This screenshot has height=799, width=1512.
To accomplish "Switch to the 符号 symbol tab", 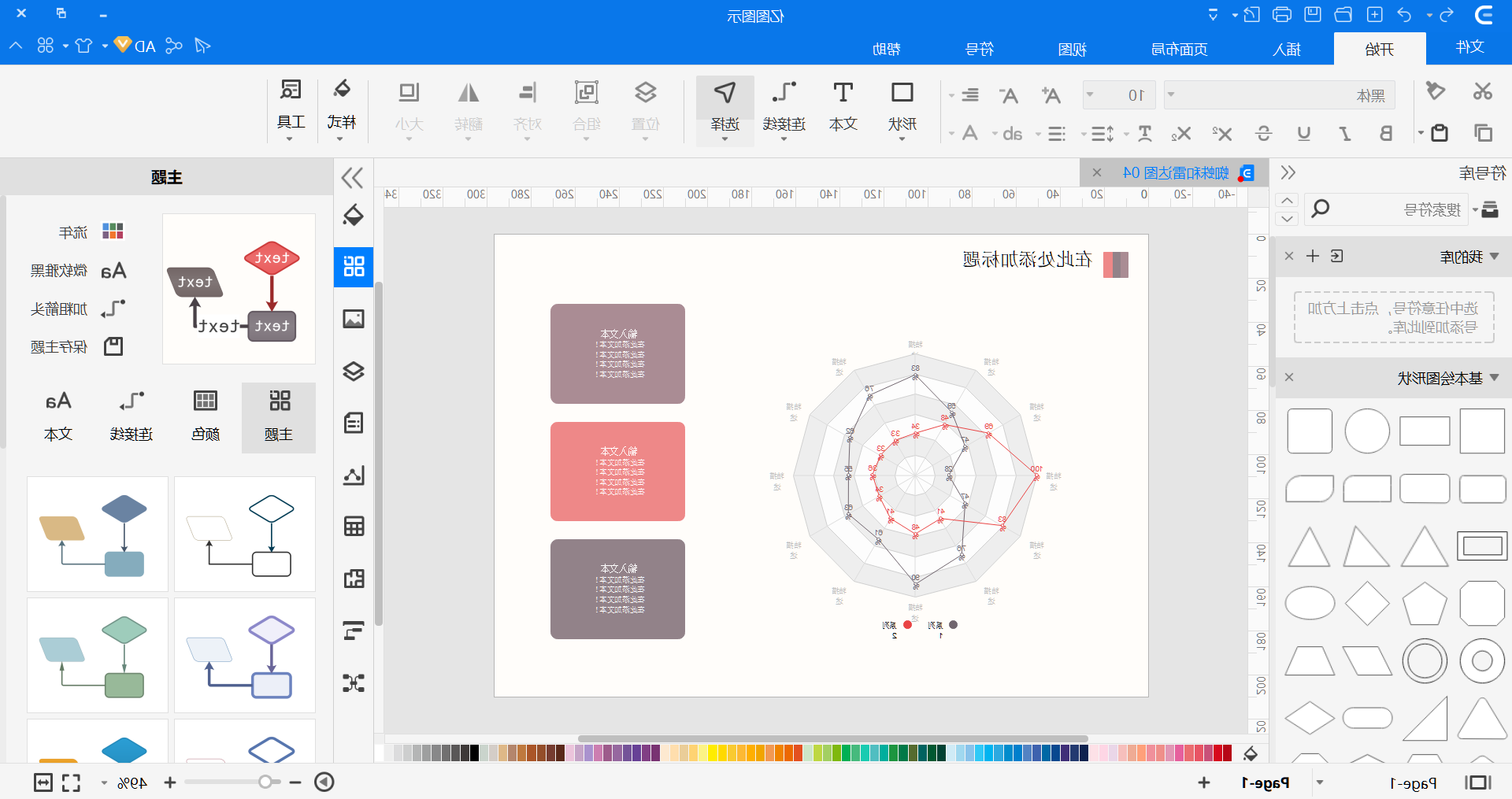I will pos(980,49).
